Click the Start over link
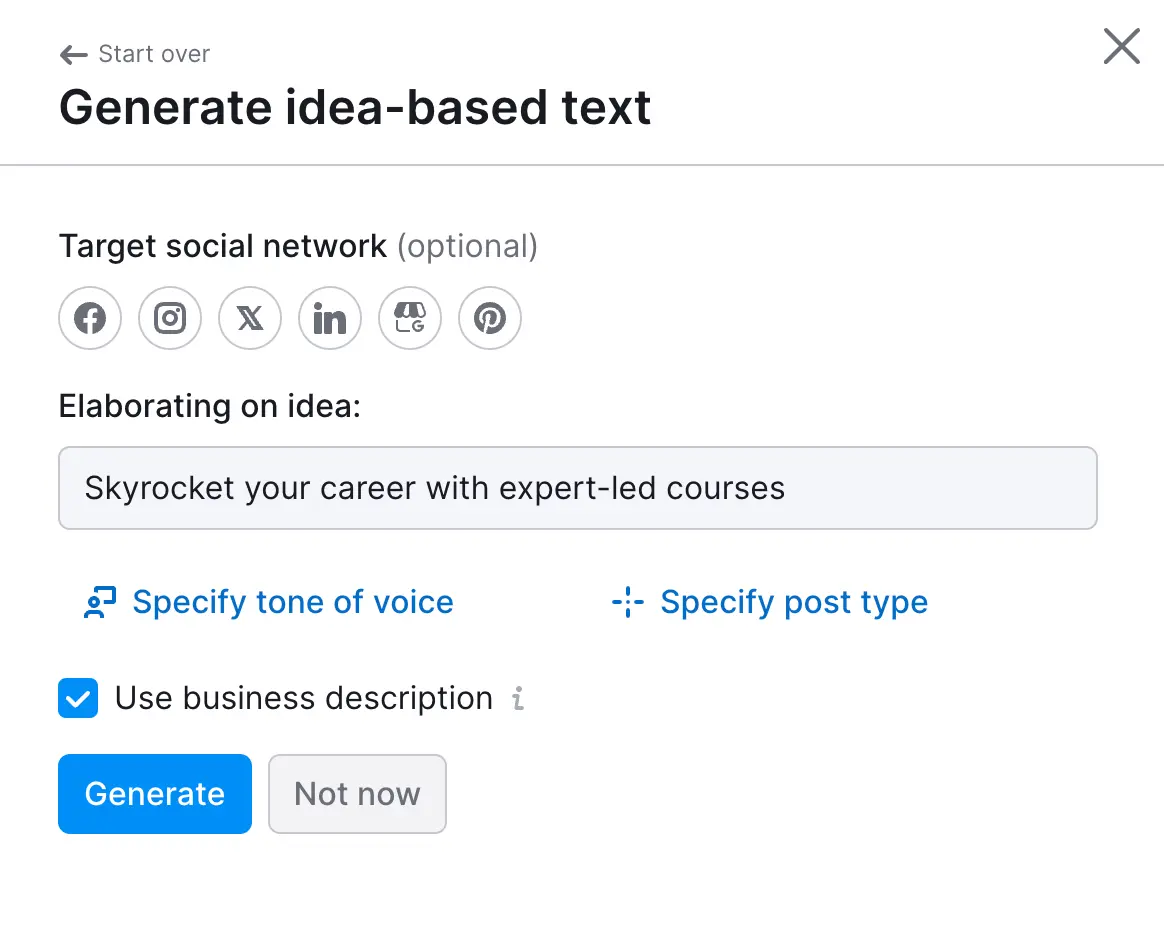This screenshot has height=942, width=1164. pos(154,54)
